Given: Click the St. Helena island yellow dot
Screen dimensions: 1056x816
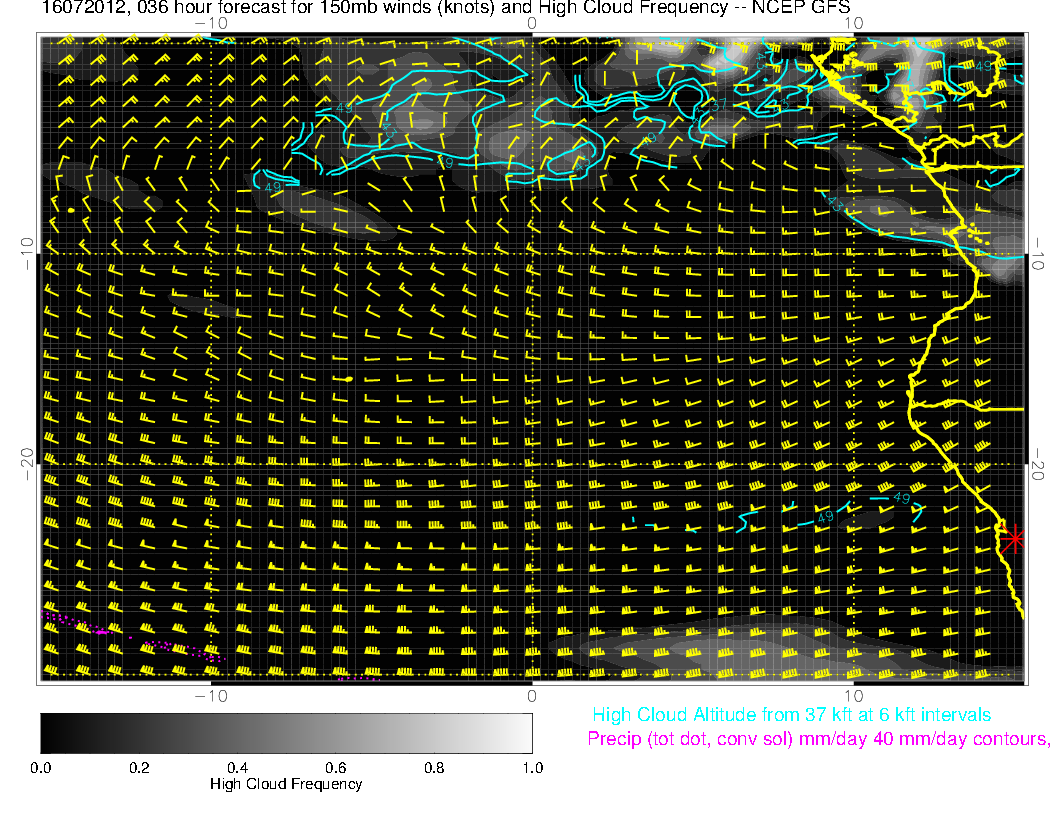Looking at the screenshot, I should click(x=347, y=380).
